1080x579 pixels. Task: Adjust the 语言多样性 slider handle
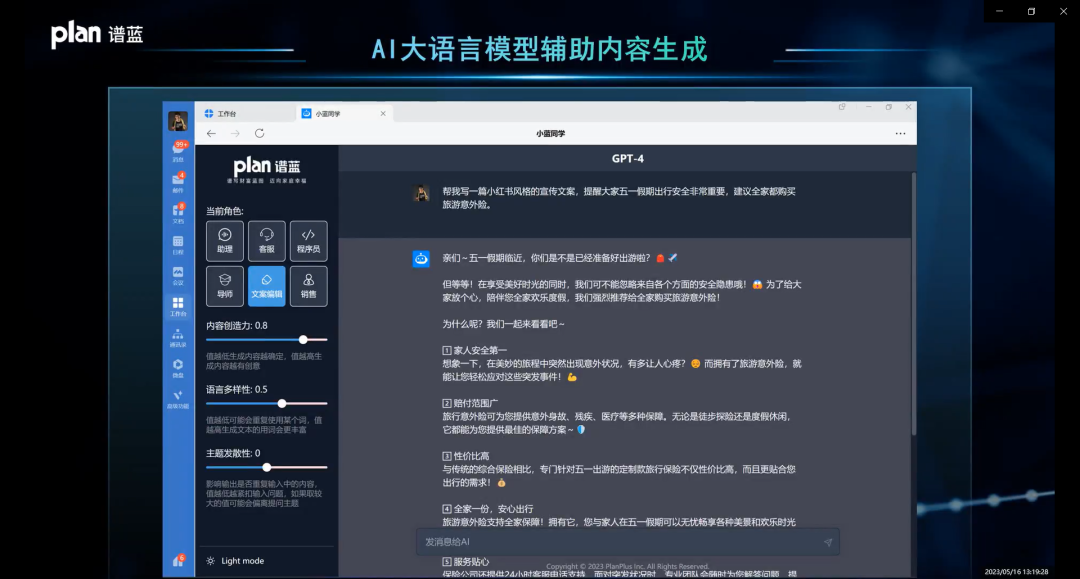point(282,403)
